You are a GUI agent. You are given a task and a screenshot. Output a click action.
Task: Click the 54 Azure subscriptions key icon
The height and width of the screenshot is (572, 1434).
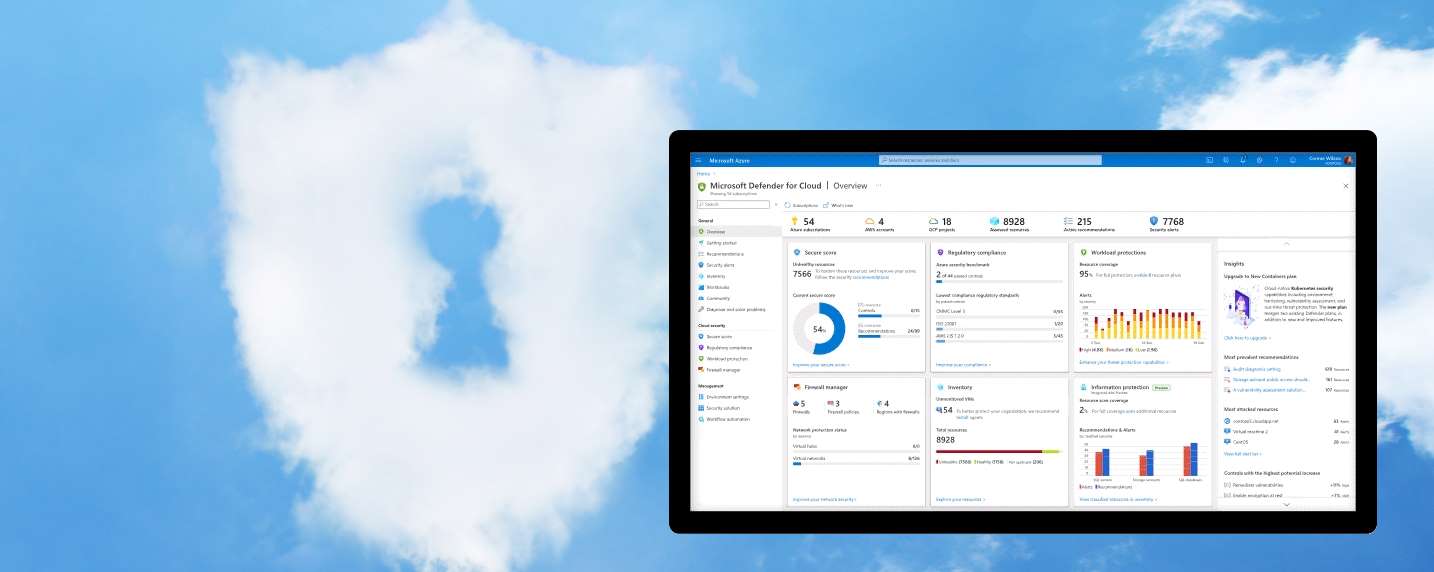[795, 221]
